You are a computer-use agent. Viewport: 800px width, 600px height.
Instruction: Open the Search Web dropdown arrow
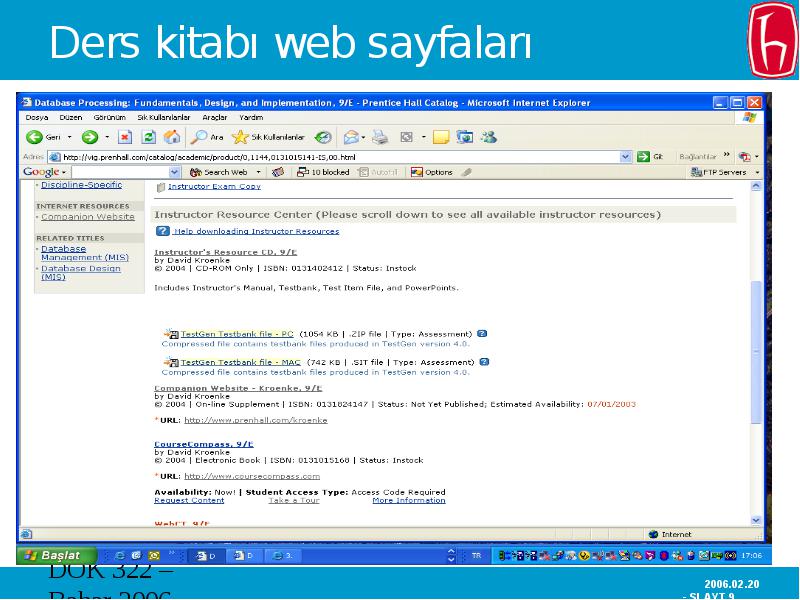(x=258, y=172)
